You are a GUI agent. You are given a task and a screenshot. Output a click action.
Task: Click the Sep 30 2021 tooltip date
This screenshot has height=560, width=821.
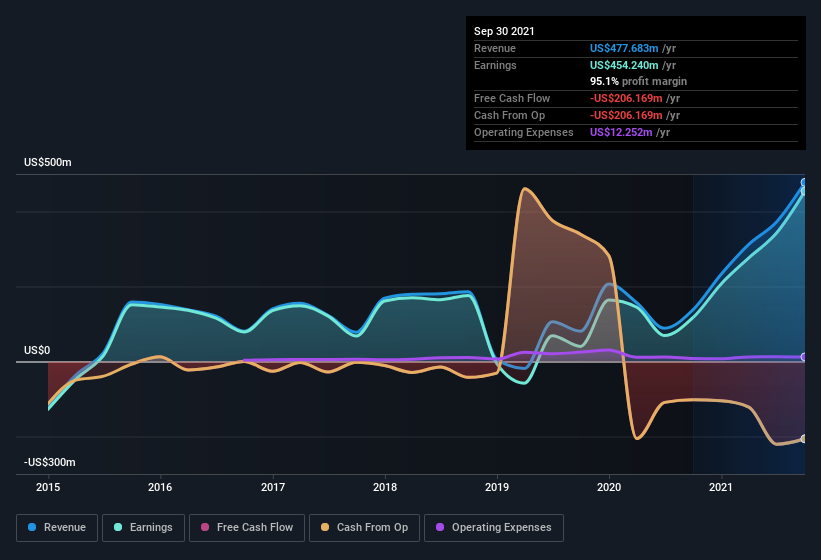coord(504,31)
